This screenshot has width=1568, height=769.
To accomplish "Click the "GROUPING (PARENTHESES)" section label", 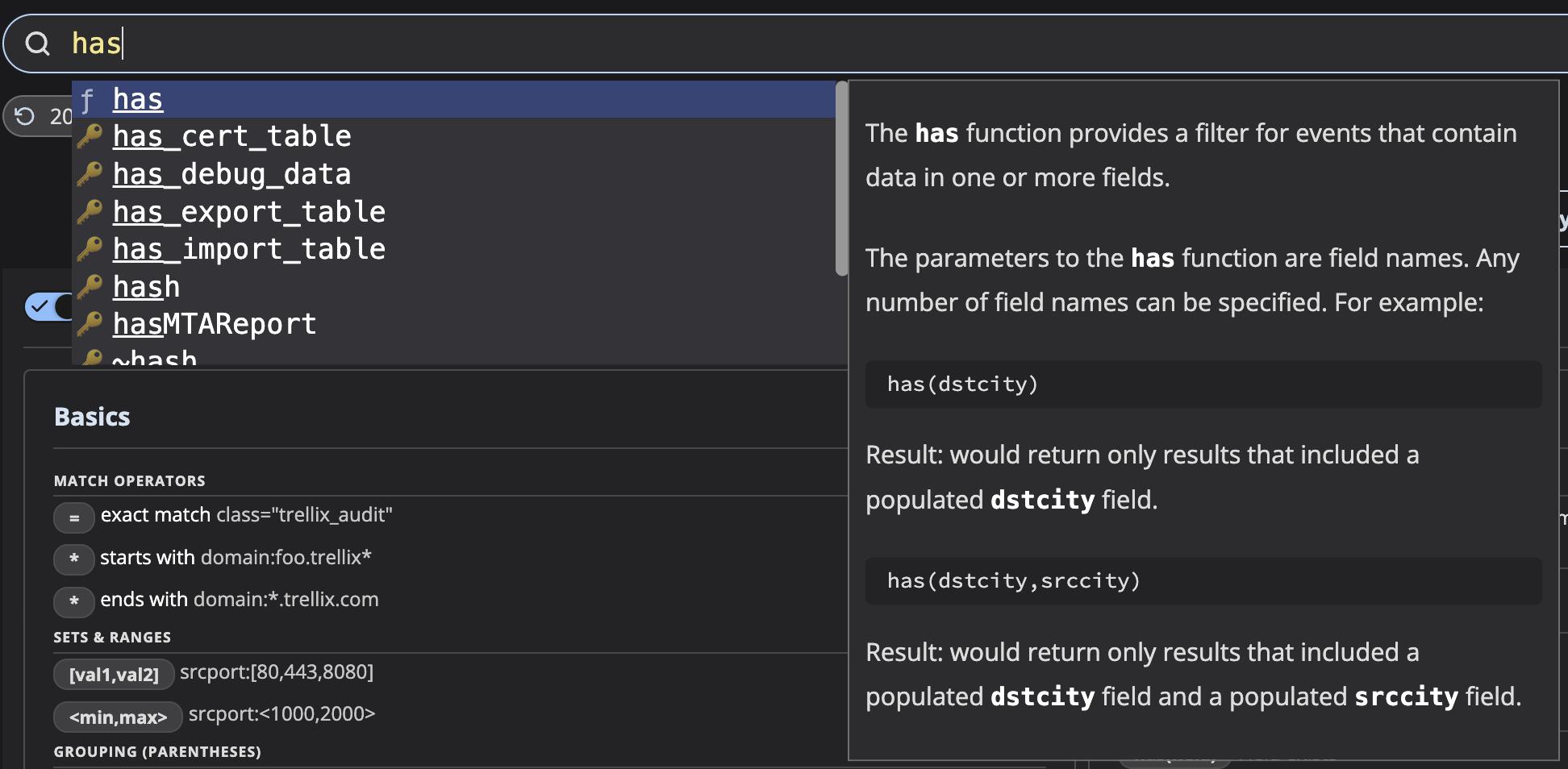I will [x=157, y=752].
